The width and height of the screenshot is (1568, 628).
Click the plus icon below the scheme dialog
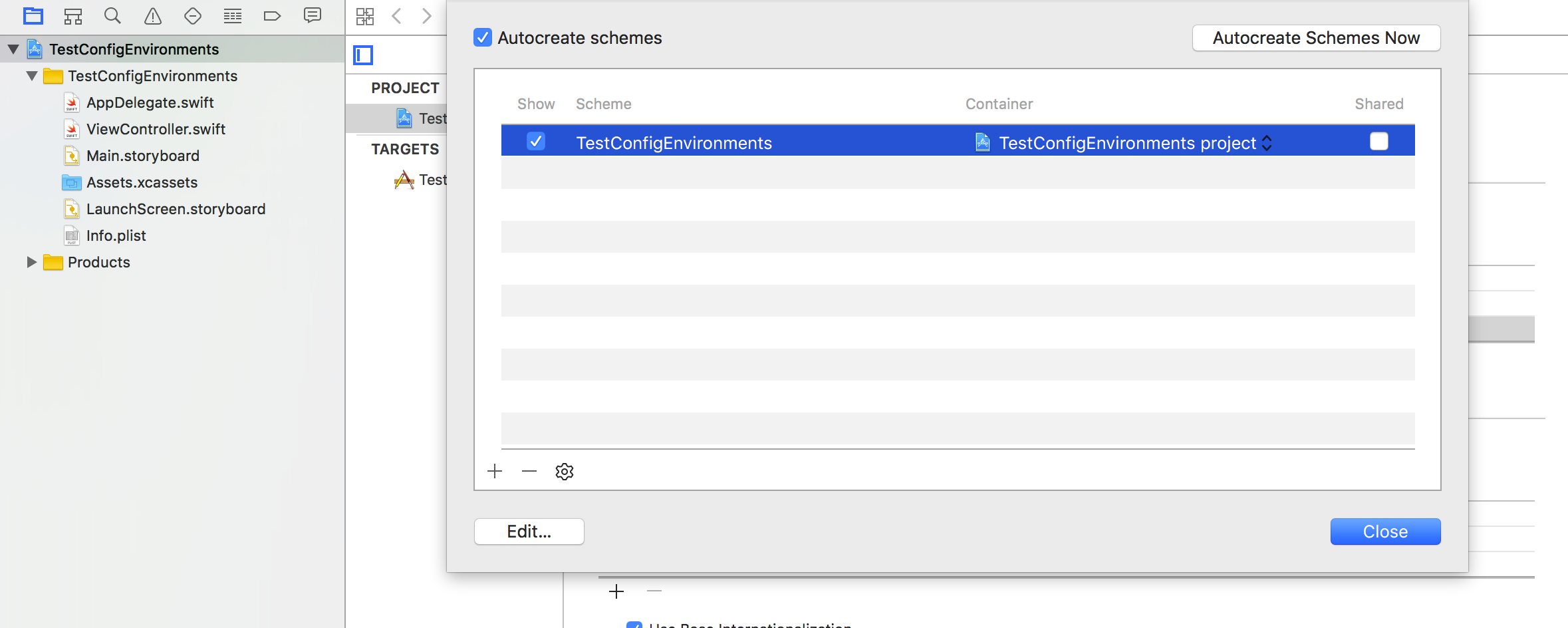(616, 591)
